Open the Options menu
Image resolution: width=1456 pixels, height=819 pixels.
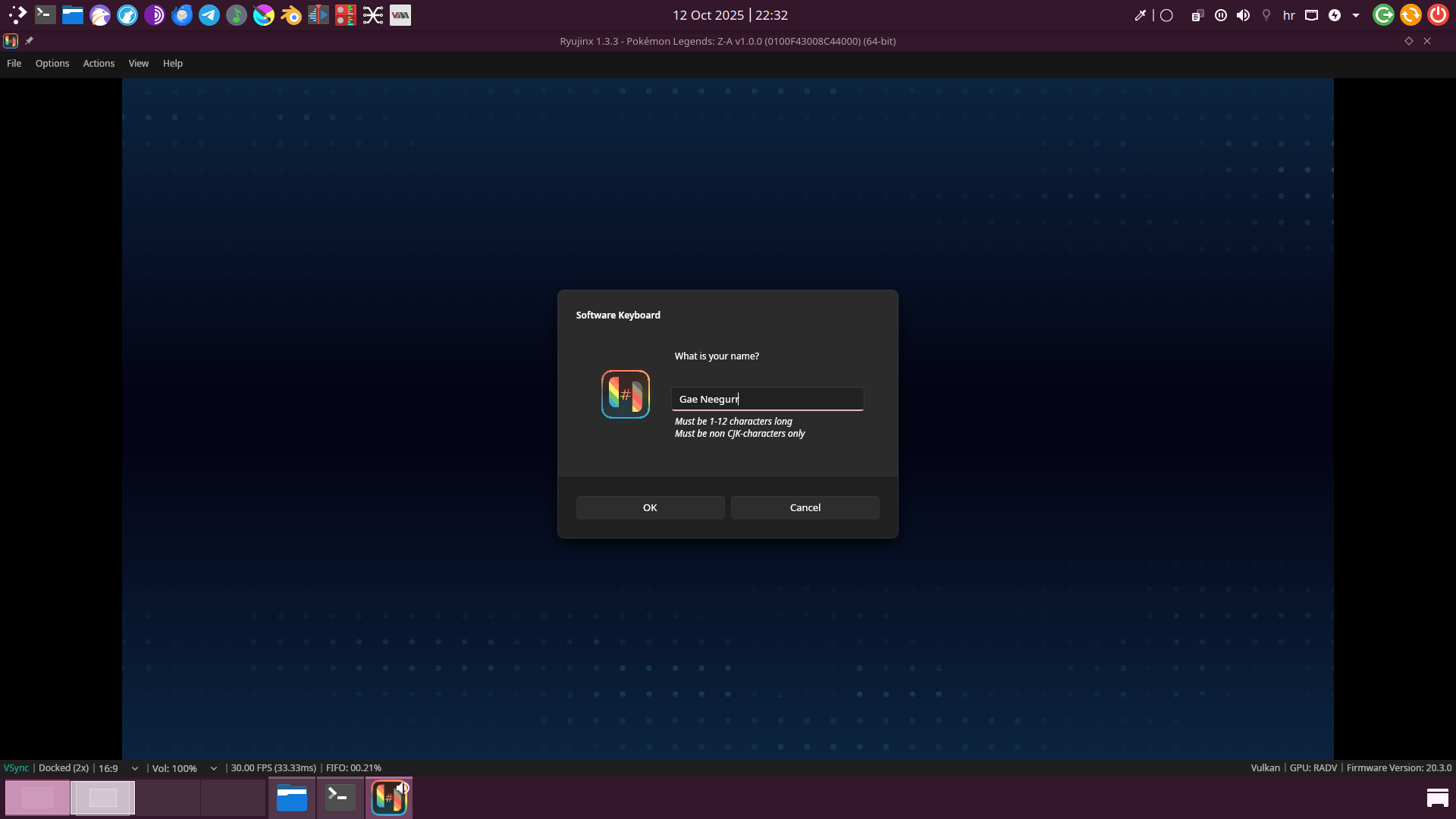[x=52, y=64]
